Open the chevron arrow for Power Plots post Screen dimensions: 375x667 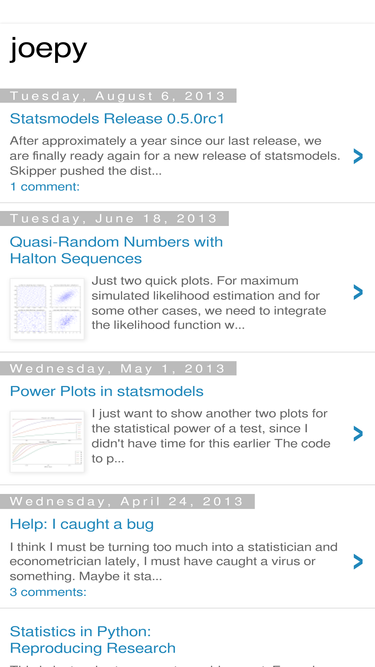click(x=358, y=434)
